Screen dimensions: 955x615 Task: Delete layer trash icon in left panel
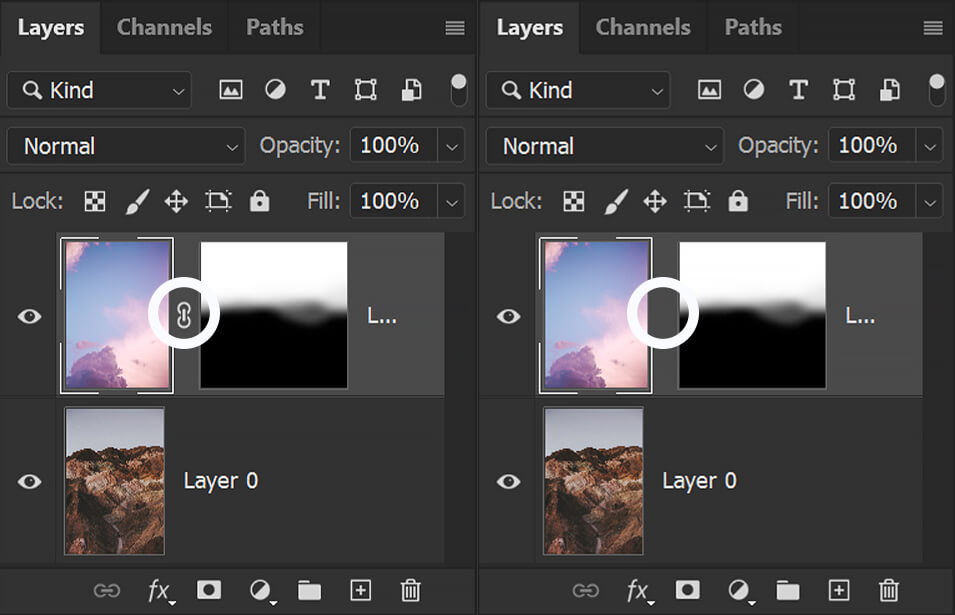[x=411, y=590]
